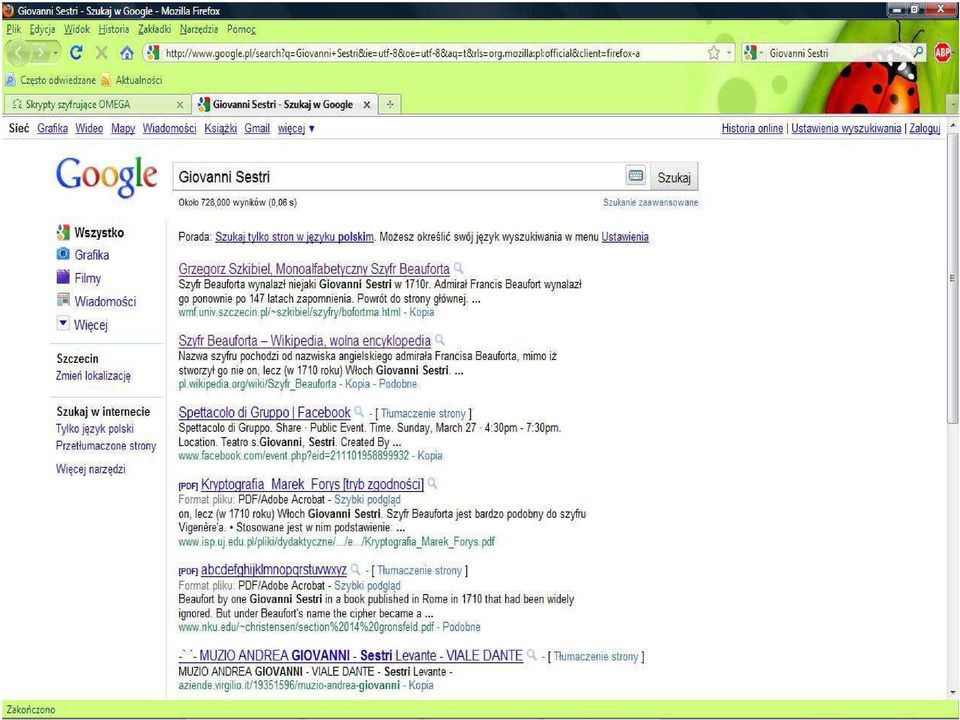Open the Zakładki menu
The image size is (960, 720).
(x=154, y=29)
